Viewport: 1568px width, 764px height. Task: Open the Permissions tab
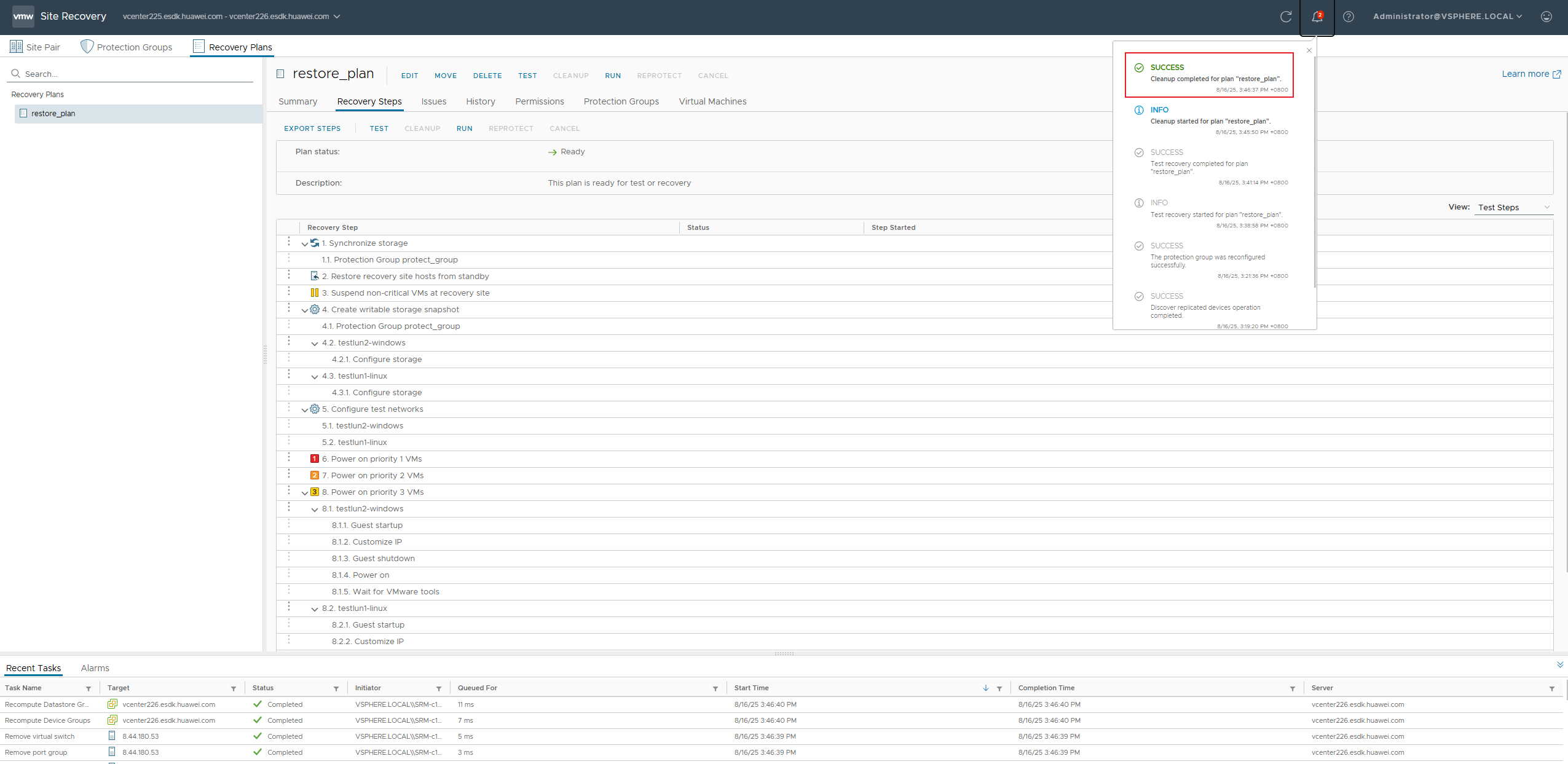[x=539, y=101]
